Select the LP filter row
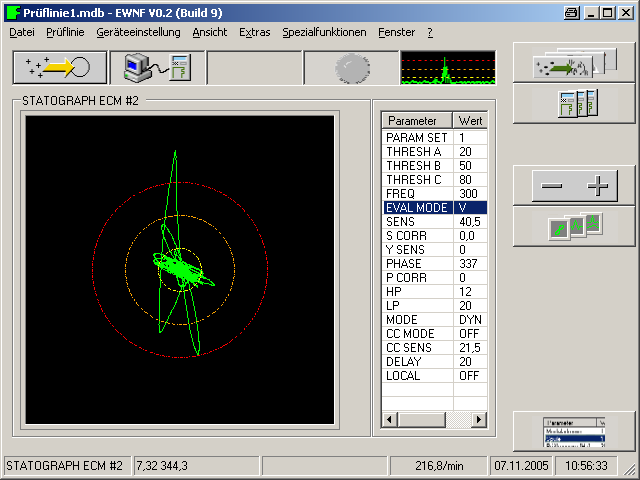This screenshot has width=640, height=480. click(435, 306)
